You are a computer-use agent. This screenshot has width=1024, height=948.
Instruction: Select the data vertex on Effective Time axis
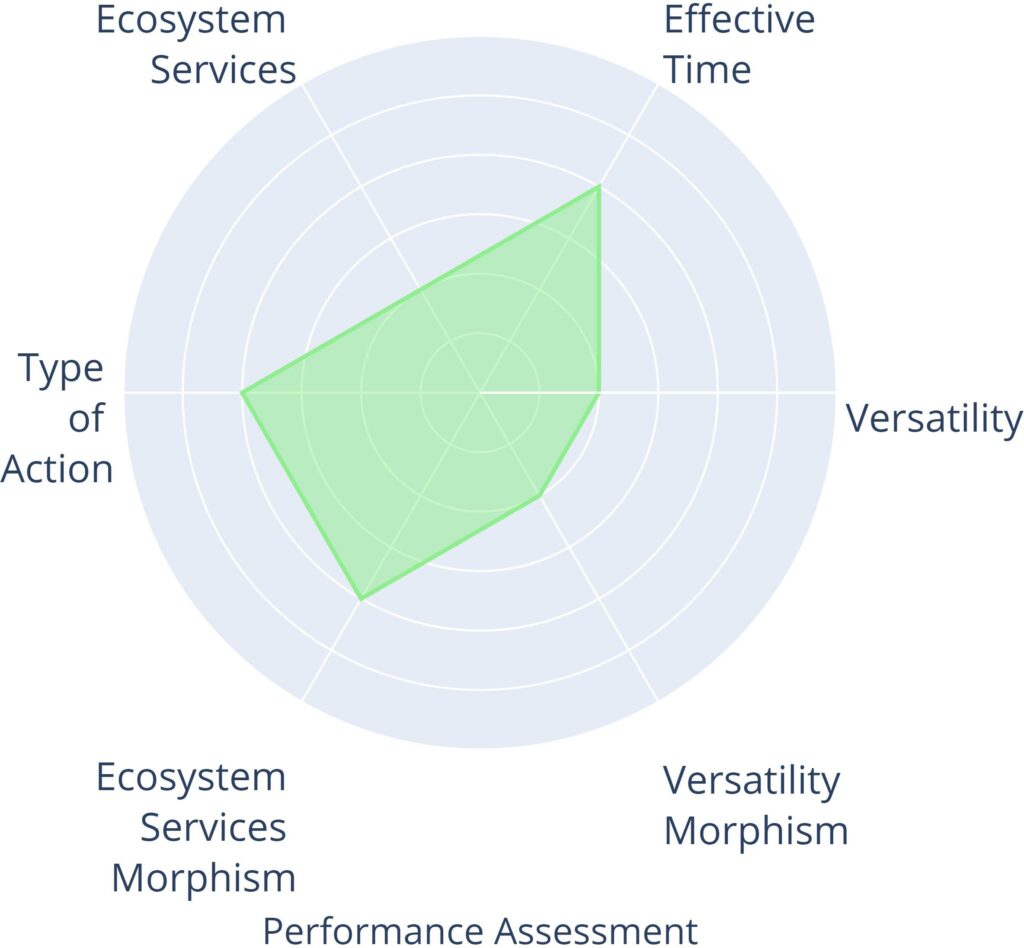pyautogui.click(x=599, y=186)
